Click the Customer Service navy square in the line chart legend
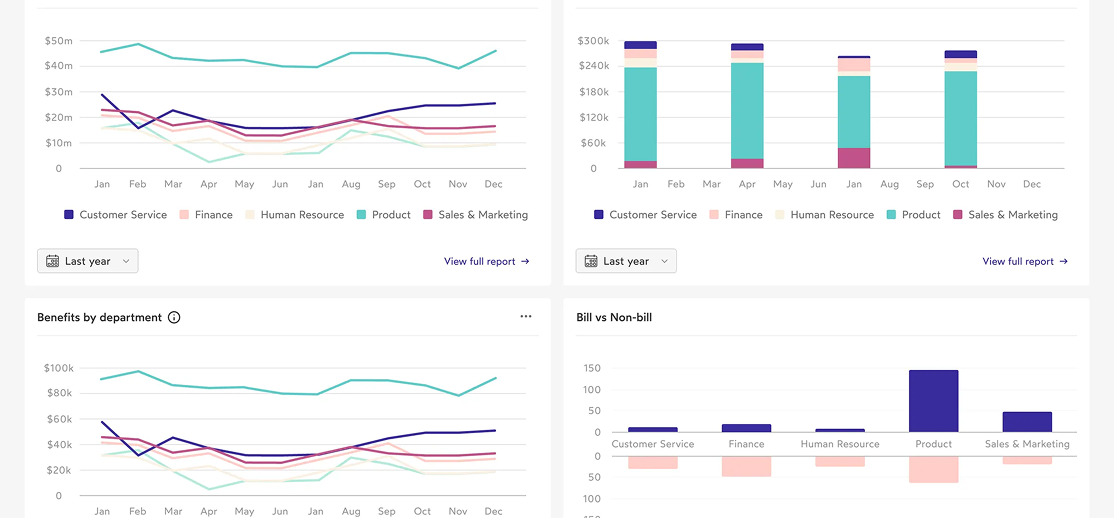This screenshot has height=518, width=1115. tap(69, 215)
